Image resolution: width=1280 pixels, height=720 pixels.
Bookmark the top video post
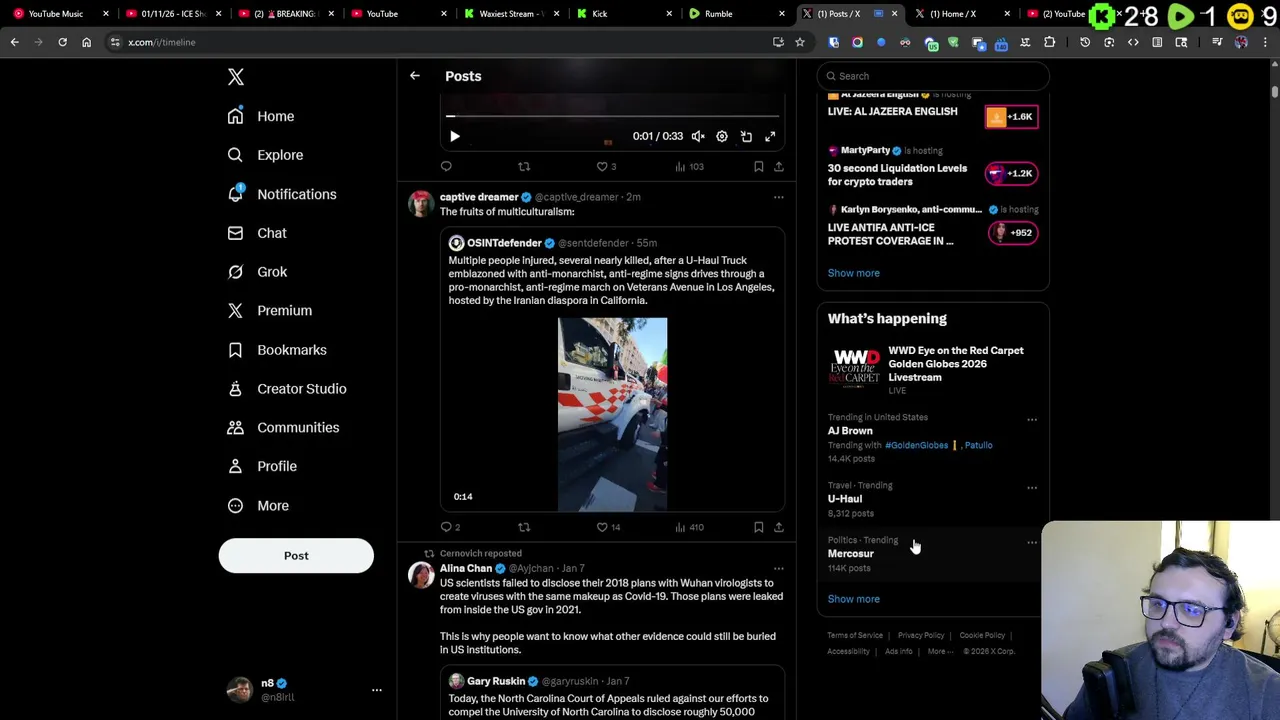coord(759,167)
